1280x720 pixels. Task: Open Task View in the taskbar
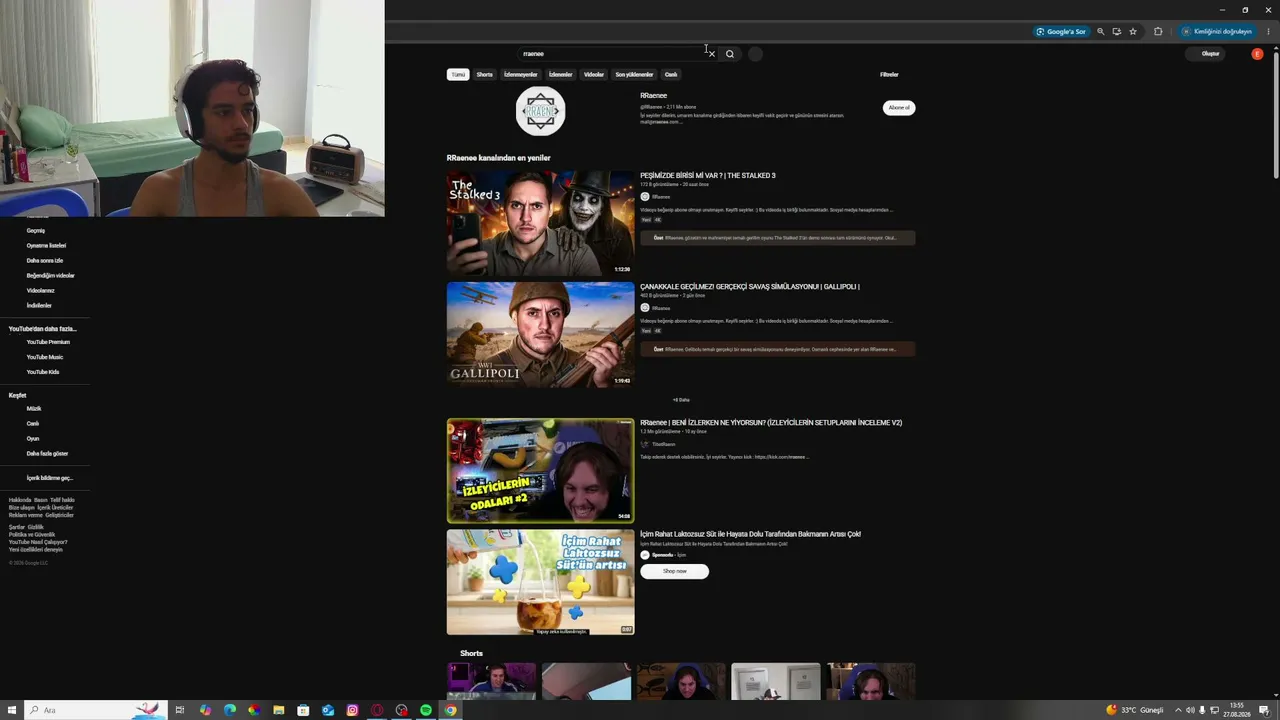(180, 710)
